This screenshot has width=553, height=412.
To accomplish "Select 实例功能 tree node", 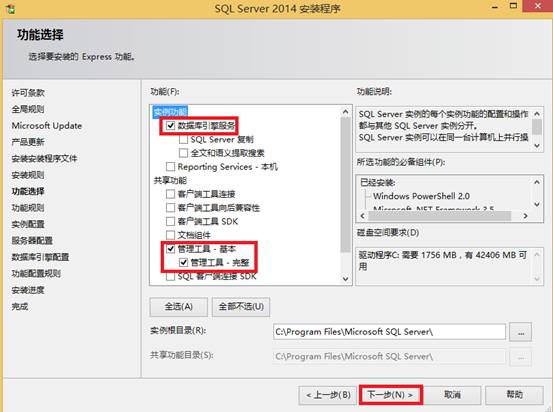I will [x=170, y=112].
